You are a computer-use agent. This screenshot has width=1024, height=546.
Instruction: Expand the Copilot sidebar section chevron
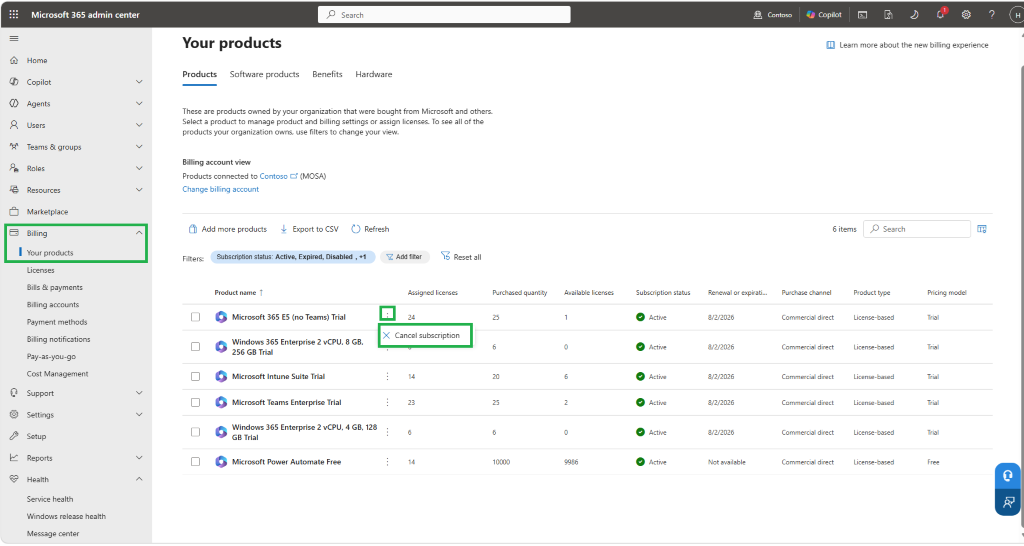[139, 82]
